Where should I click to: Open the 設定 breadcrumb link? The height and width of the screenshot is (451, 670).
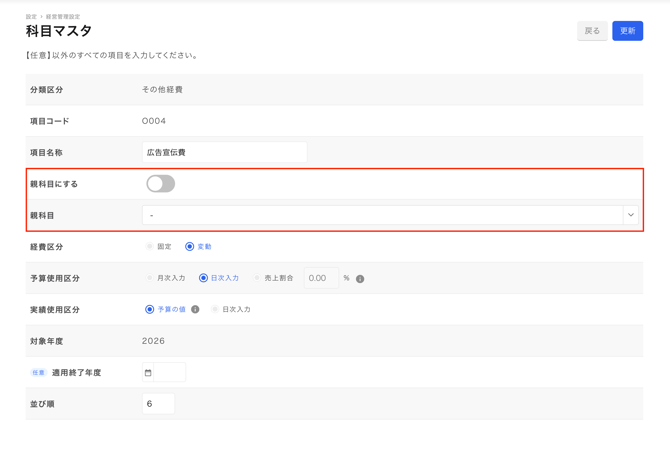click(31, 17)
